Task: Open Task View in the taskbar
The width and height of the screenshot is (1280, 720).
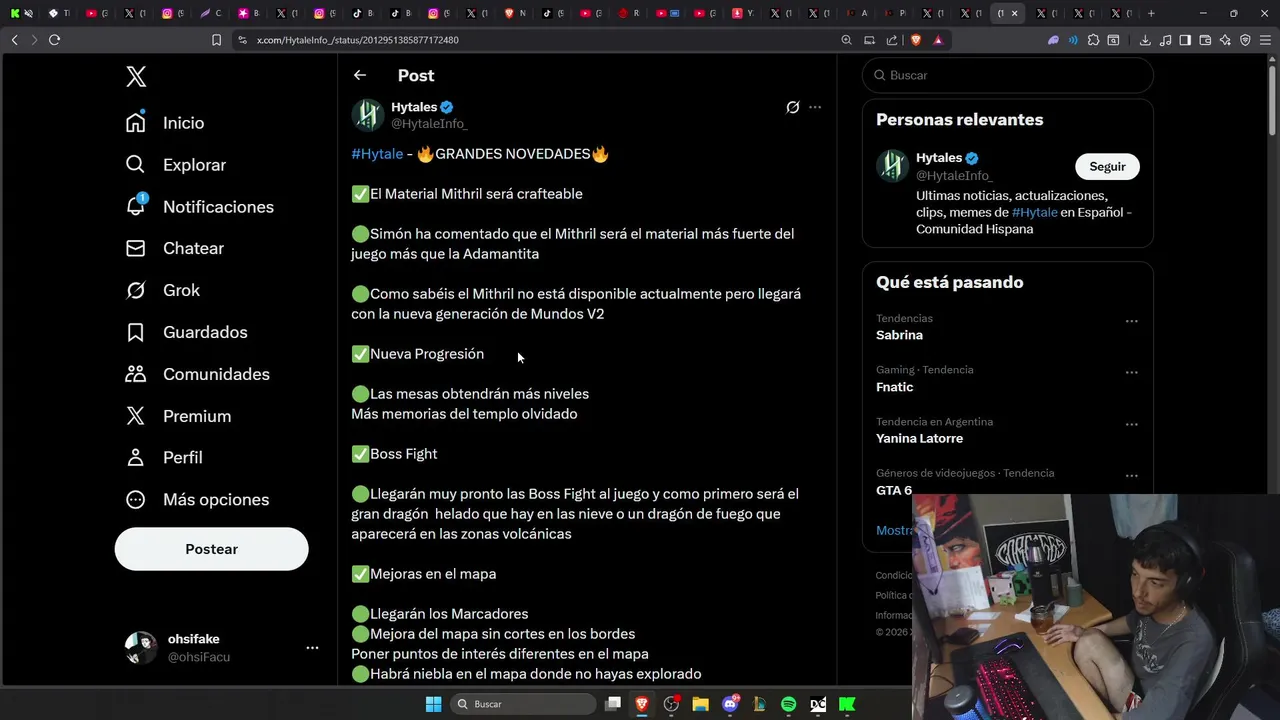Action: coord(613,704)
